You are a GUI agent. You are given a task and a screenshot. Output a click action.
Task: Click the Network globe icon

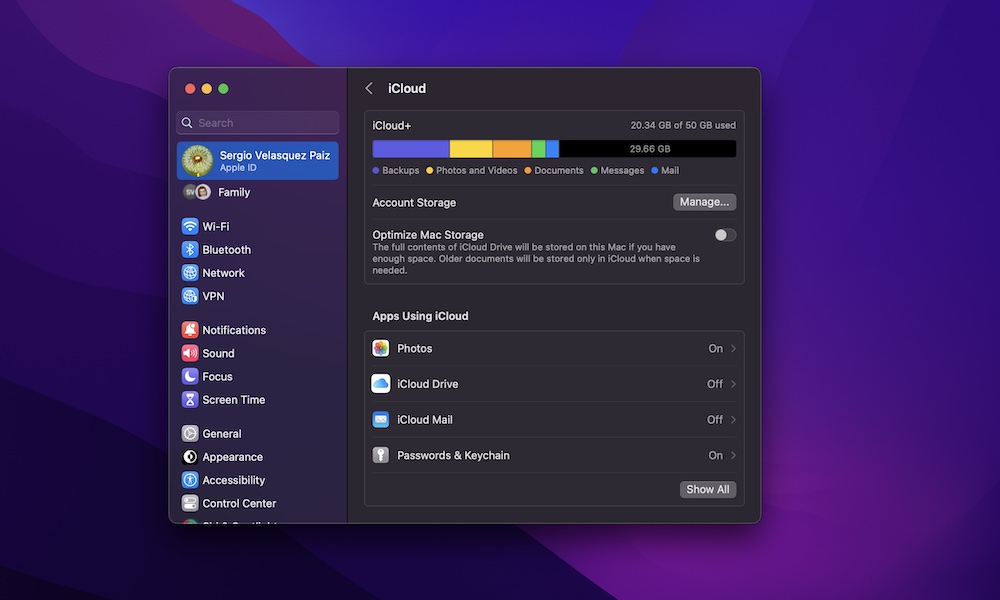tap(189, 273)
